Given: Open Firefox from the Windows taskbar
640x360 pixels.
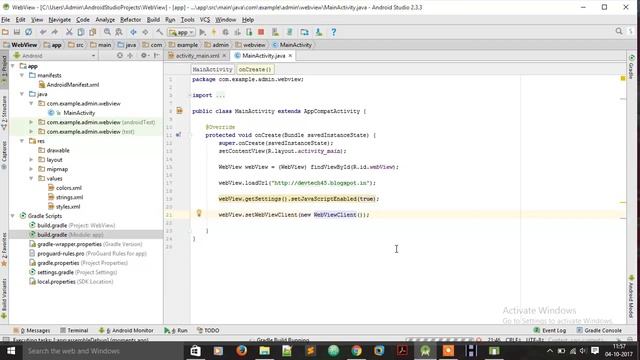Looking at the screenshot, I should (x=241, y=351).
